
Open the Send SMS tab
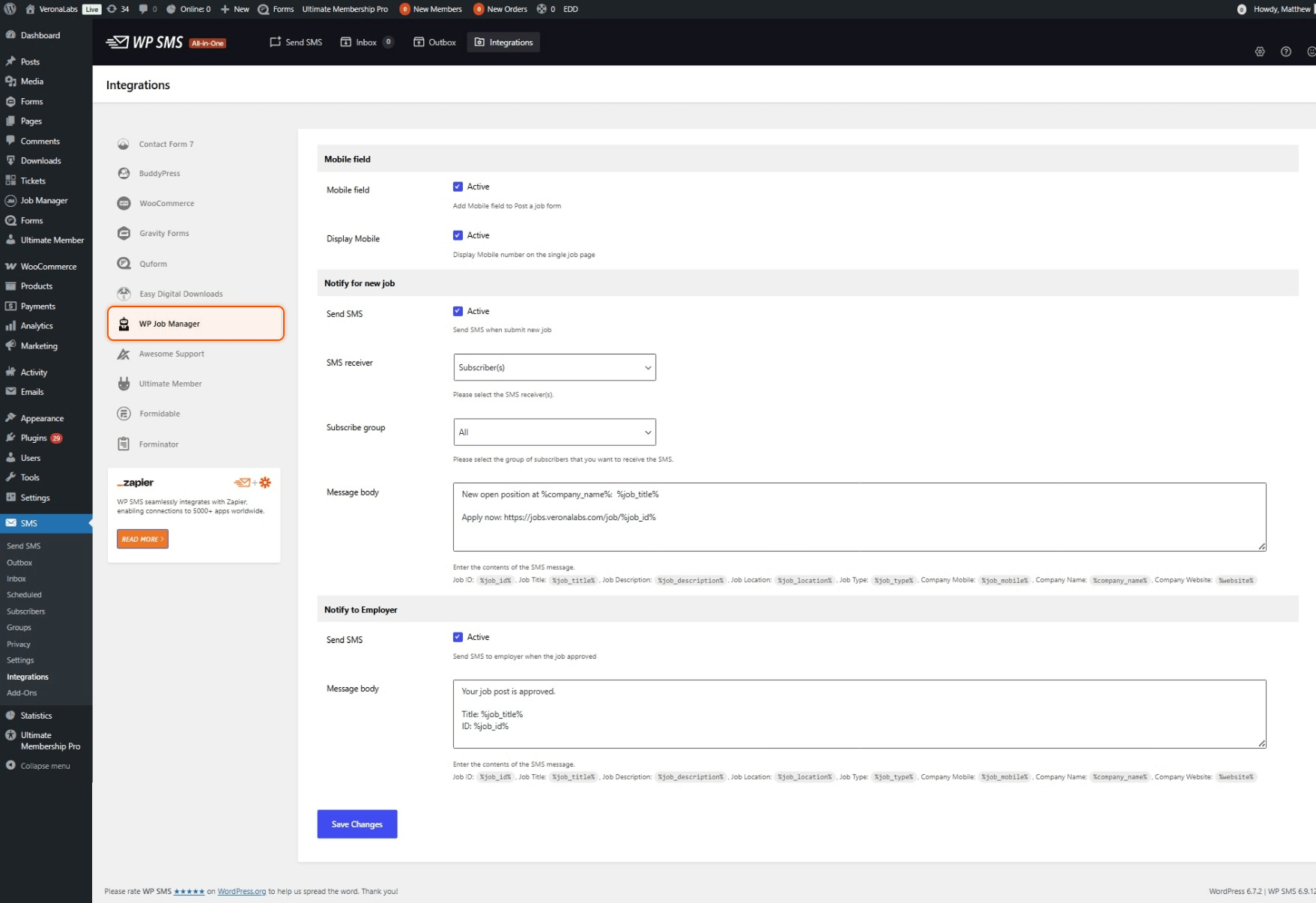296,42
